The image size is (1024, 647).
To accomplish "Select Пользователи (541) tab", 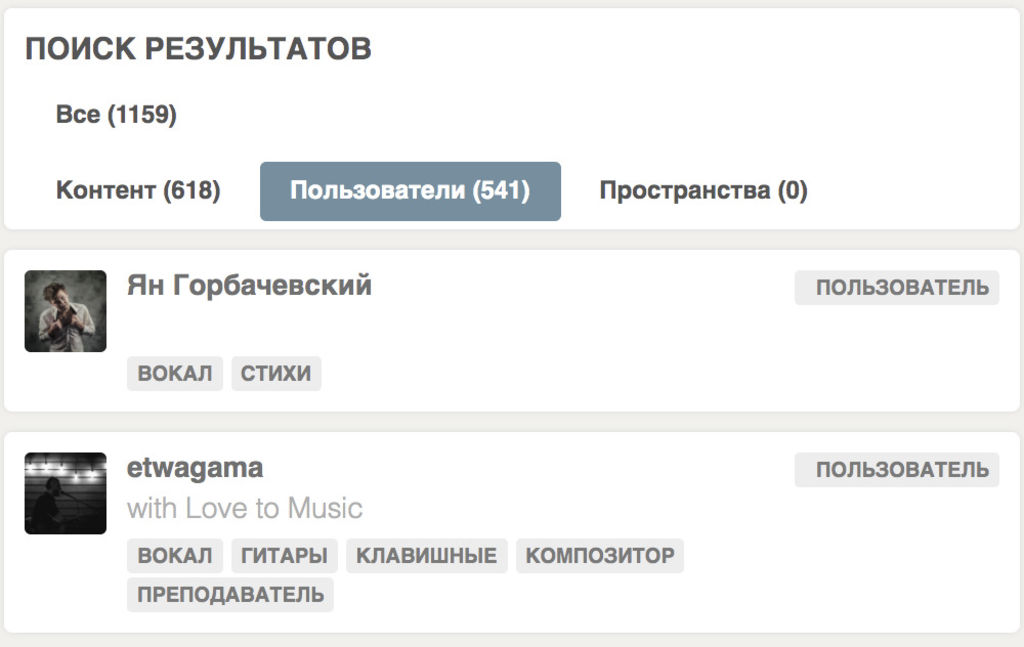I will point(410,191).
